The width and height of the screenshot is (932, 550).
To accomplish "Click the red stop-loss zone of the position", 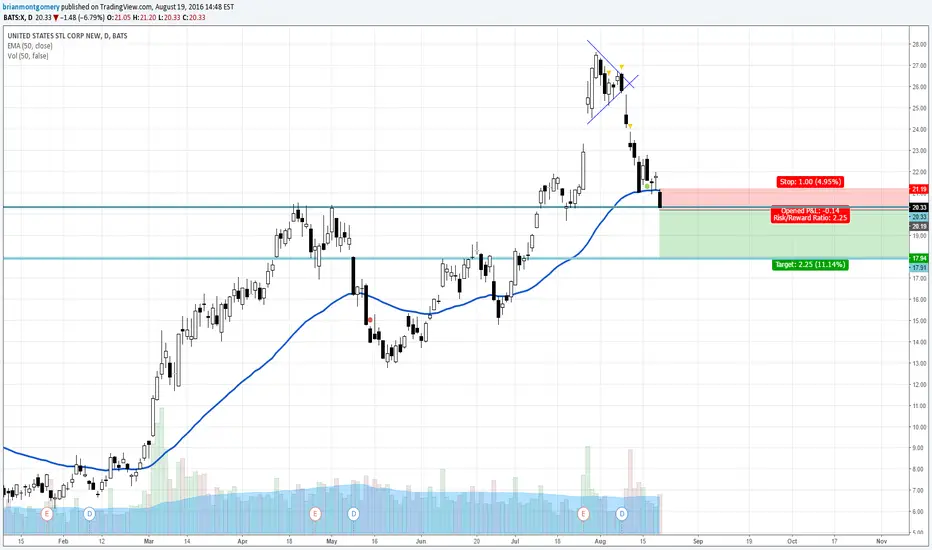I will (x=784, y=198).
